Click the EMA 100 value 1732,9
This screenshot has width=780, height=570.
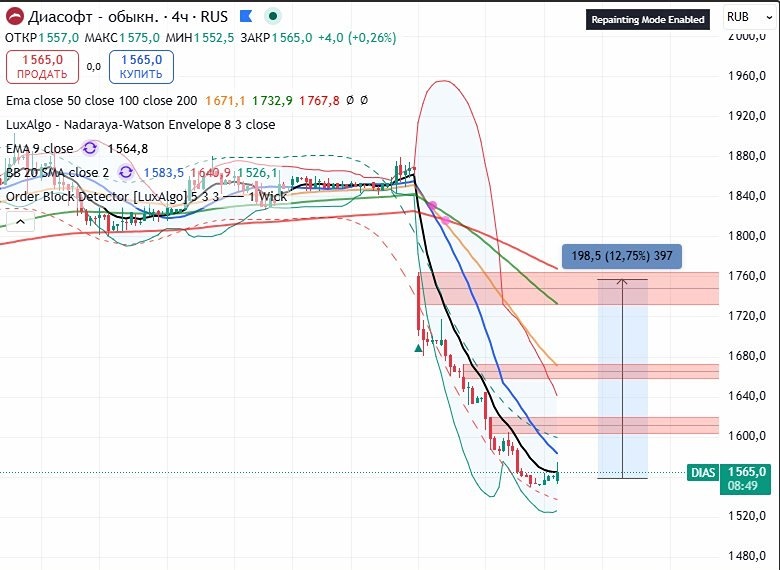[272, 100]
